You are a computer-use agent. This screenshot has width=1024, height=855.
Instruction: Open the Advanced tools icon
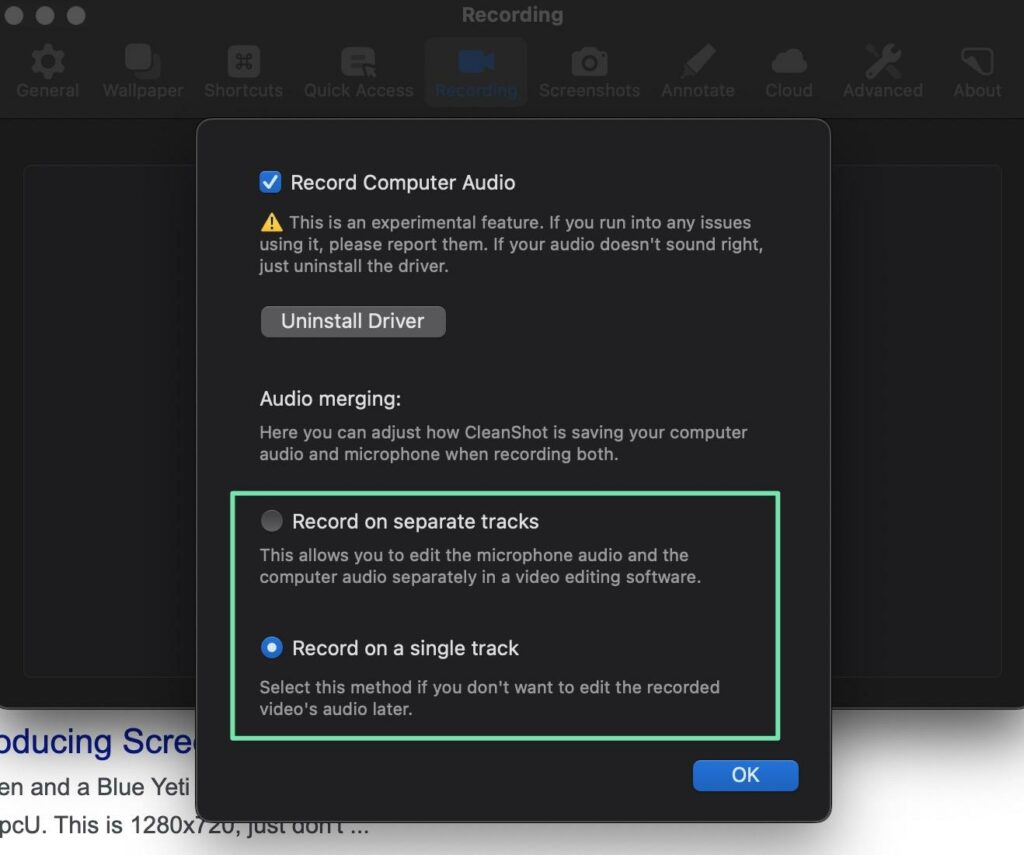(882, 62)
